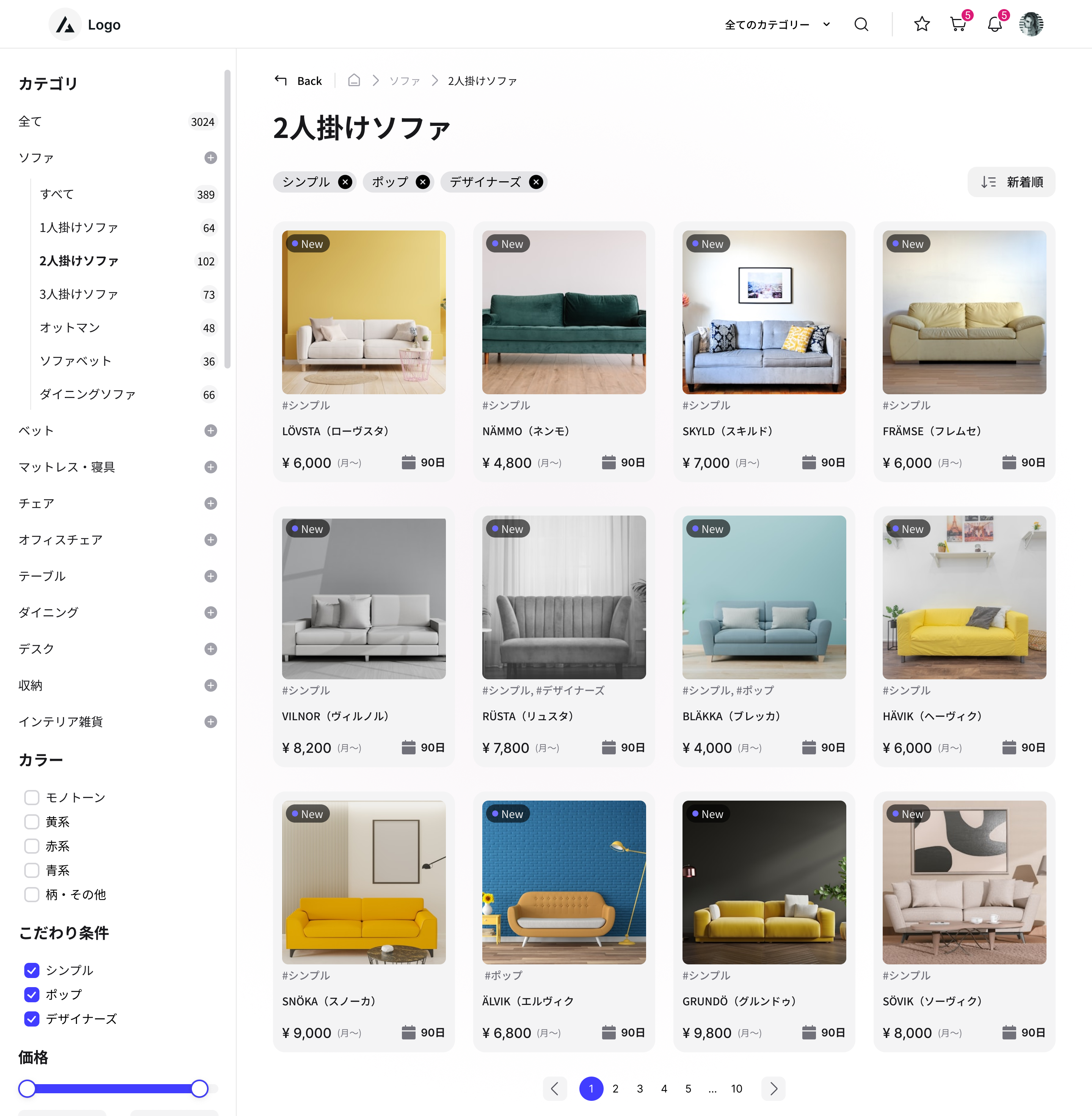This screenshot has height=1116, width=1092.
Task: Click calendar icon on NÄMMO card
Action: click(609, 462)
